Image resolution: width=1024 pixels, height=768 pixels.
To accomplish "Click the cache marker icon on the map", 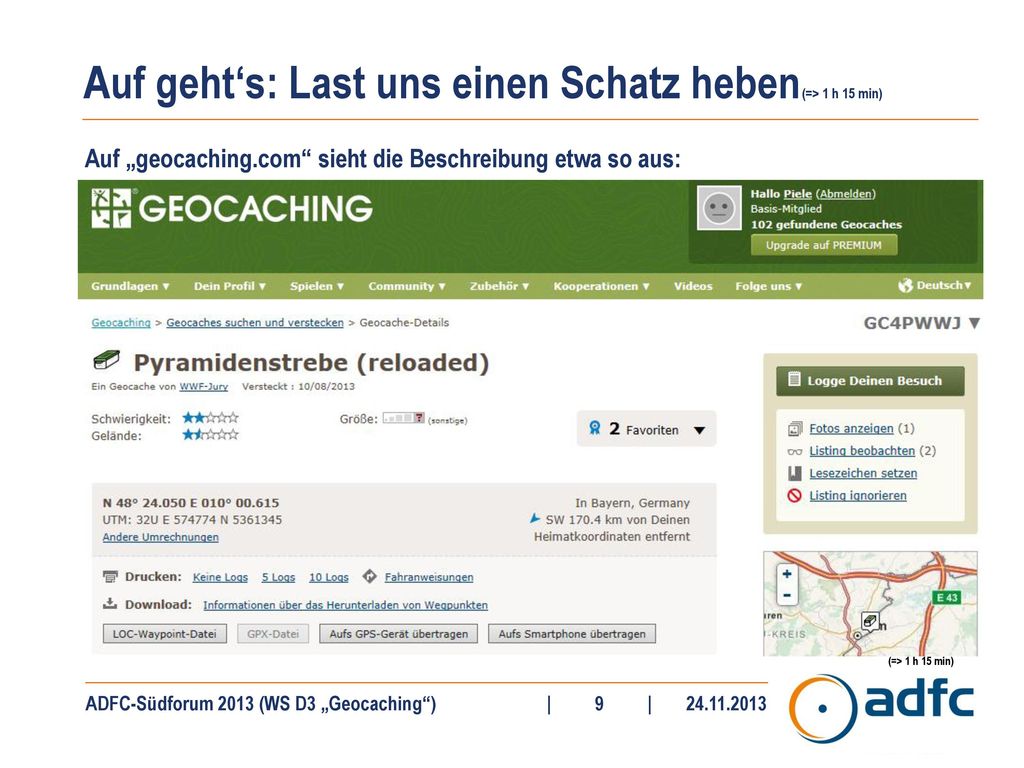I will click(870, 621).
